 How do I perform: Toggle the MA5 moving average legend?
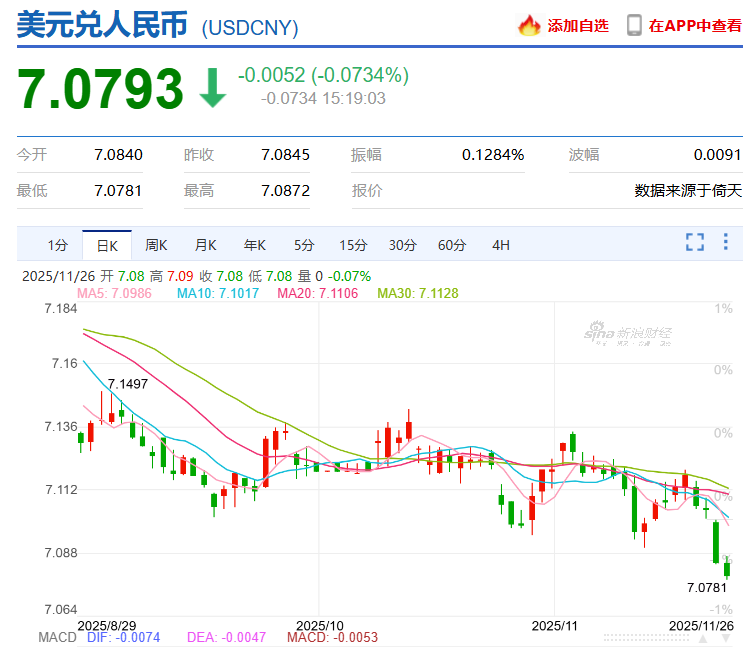click(x=118, y=293)
